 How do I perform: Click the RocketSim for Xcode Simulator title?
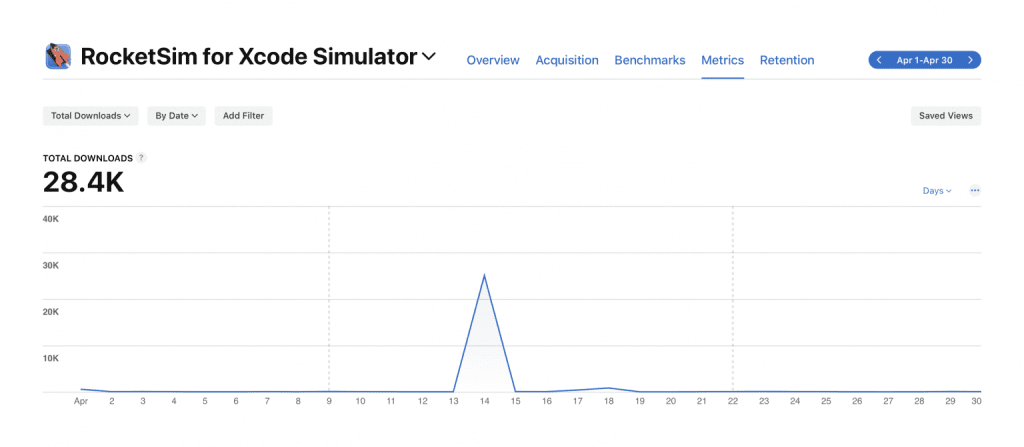tap(249, 57)
